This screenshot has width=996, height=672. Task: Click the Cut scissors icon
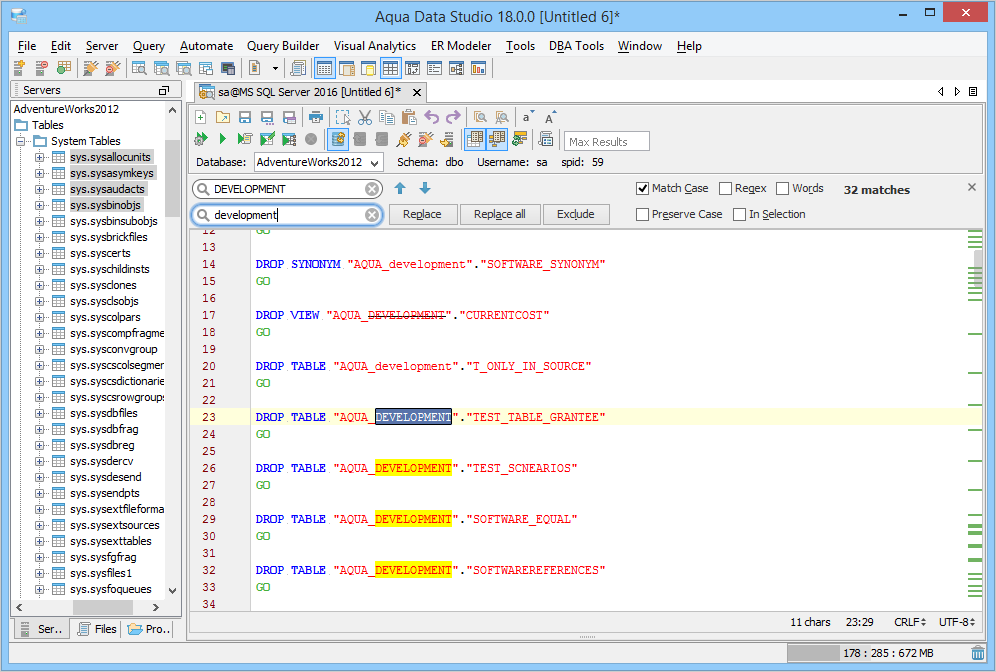[x=365, y=117]
